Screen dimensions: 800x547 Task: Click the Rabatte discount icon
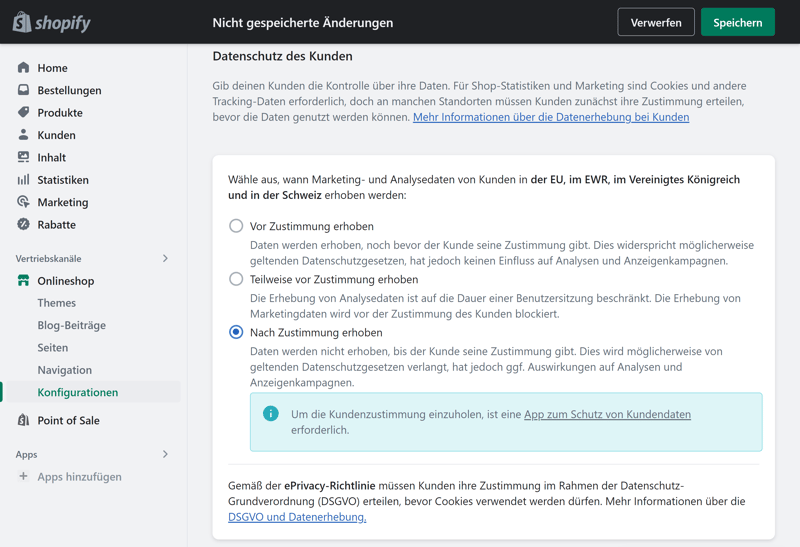tap(23, 225)
